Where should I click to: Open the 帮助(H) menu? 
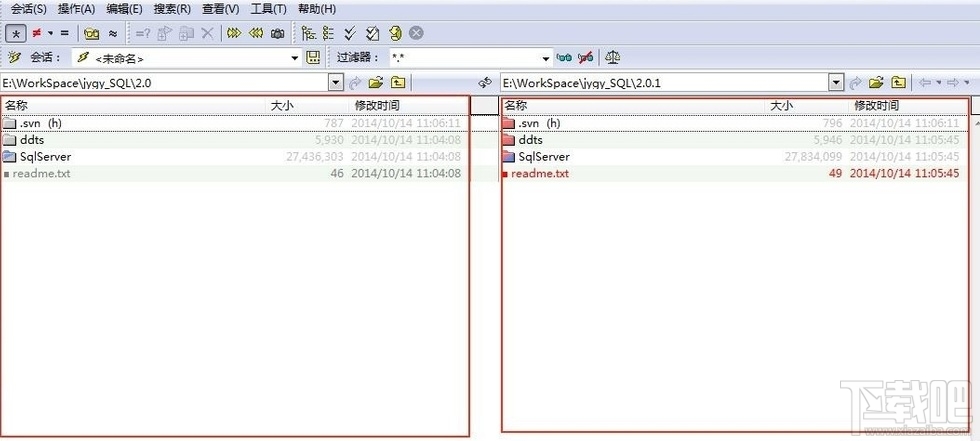click(x=316, y=9)
